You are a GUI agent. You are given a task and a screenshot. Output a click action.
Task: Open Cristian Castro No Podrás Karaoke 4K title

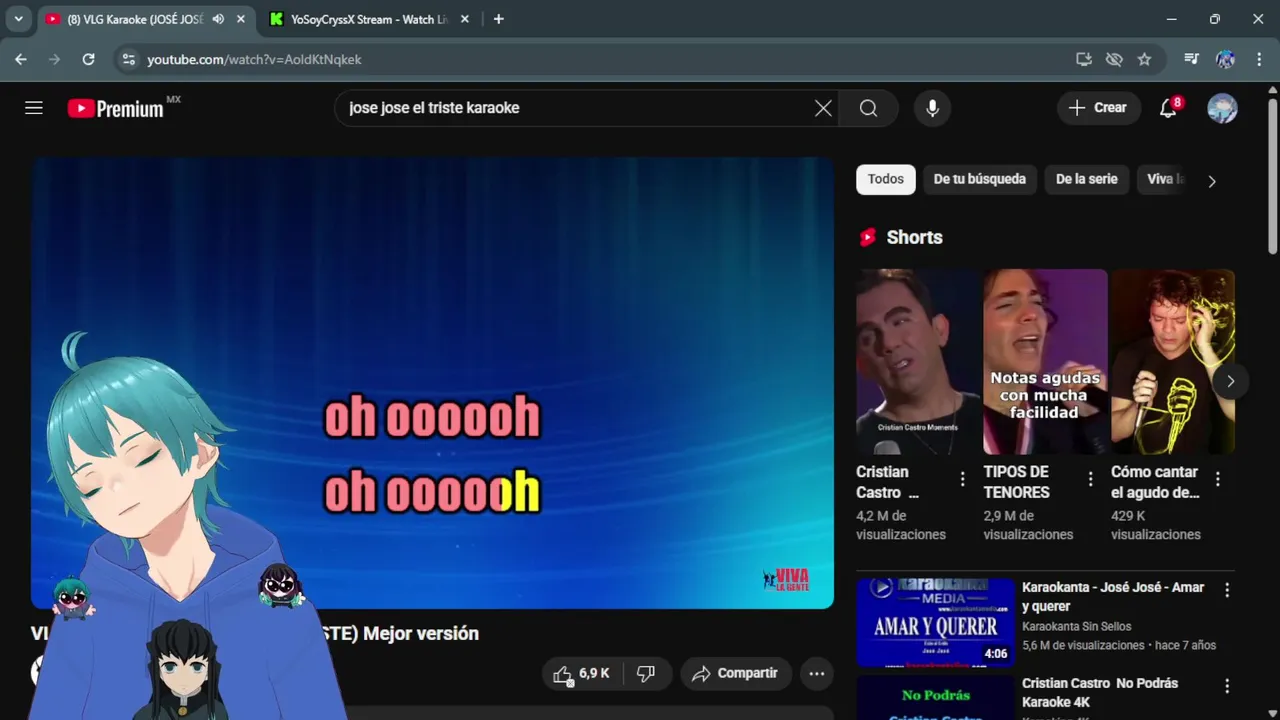(x=1100, y=692)
